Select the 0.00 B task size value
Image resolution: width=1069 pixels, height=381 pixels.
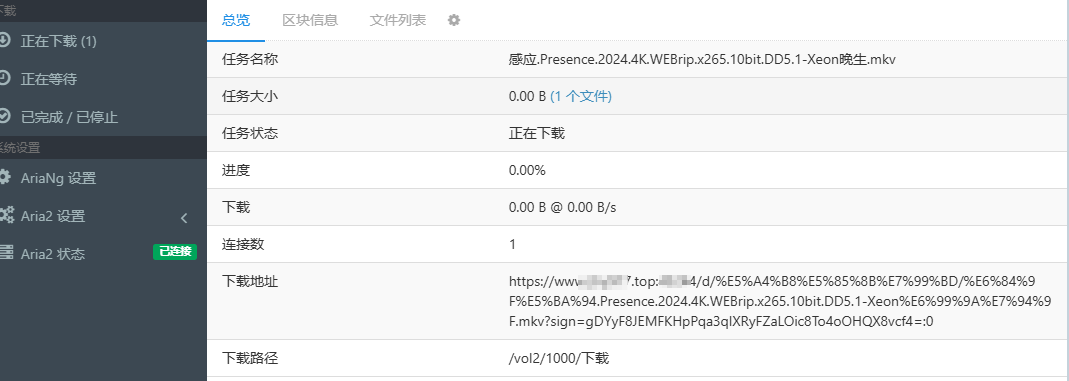527,97
